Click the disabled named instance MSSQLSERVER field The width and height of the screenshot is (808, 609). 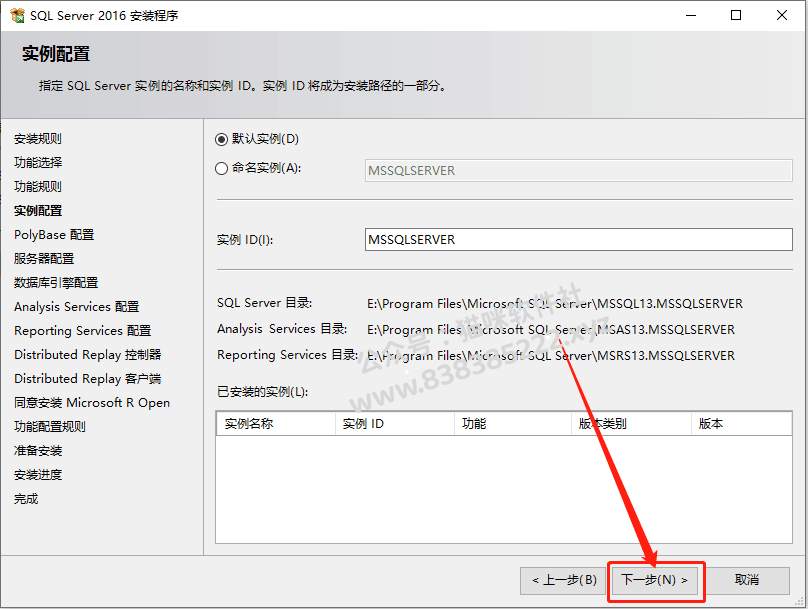(x=578, y=171)
